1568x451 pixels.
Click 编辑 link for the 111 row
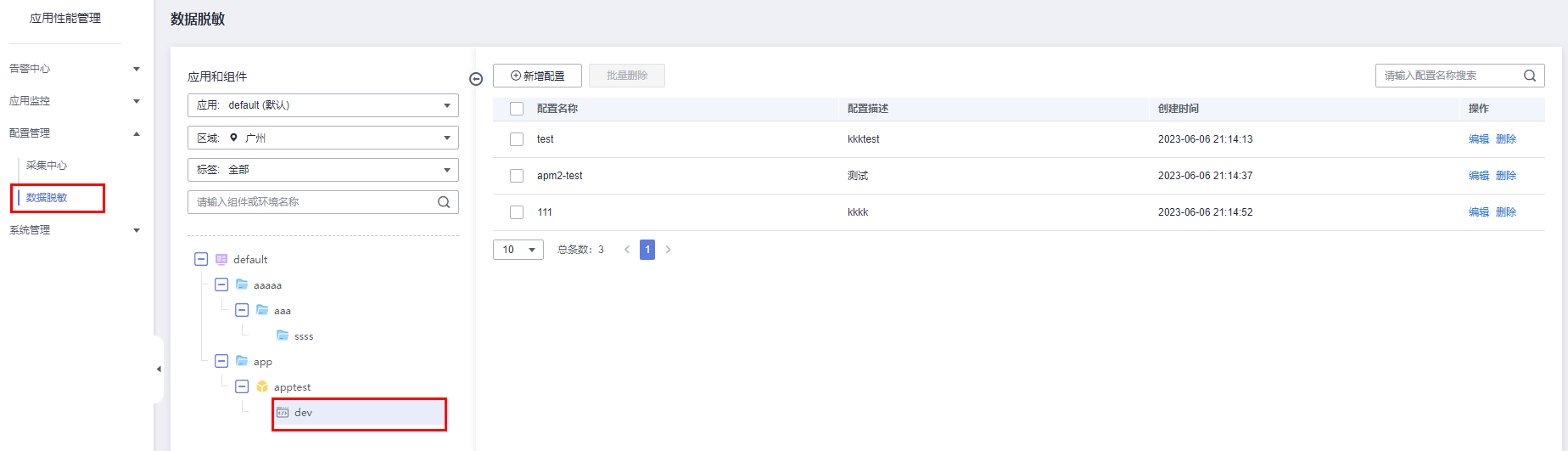click(x=1478, y=212)
